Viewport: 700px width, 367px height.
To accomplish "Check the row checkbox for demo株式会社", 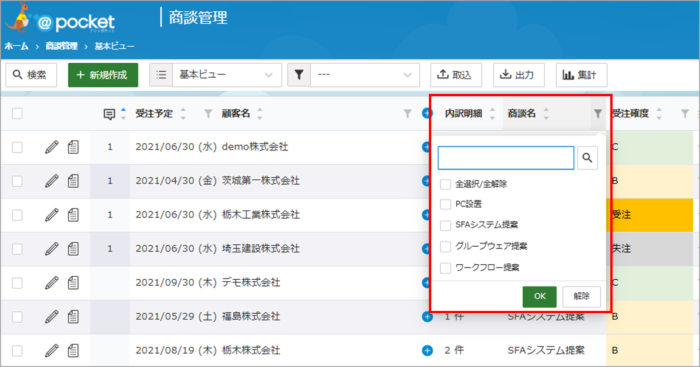I will [x=17, y=147].
